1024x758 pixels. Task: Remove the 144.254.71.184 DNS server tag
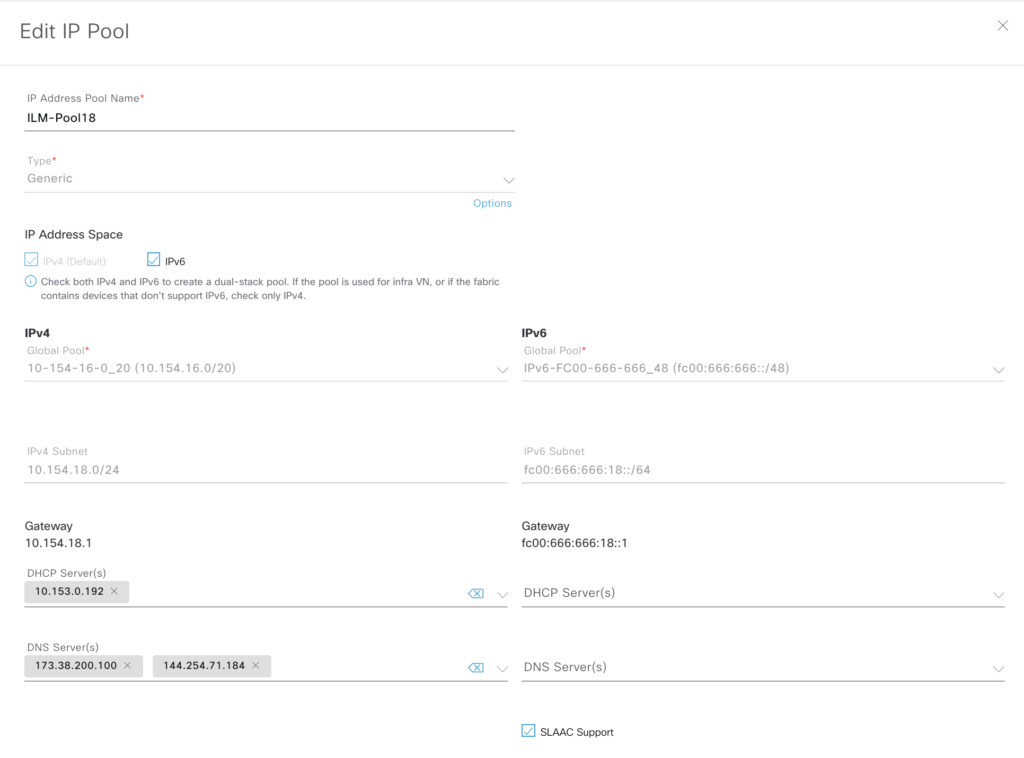click(x=255, y=666)
